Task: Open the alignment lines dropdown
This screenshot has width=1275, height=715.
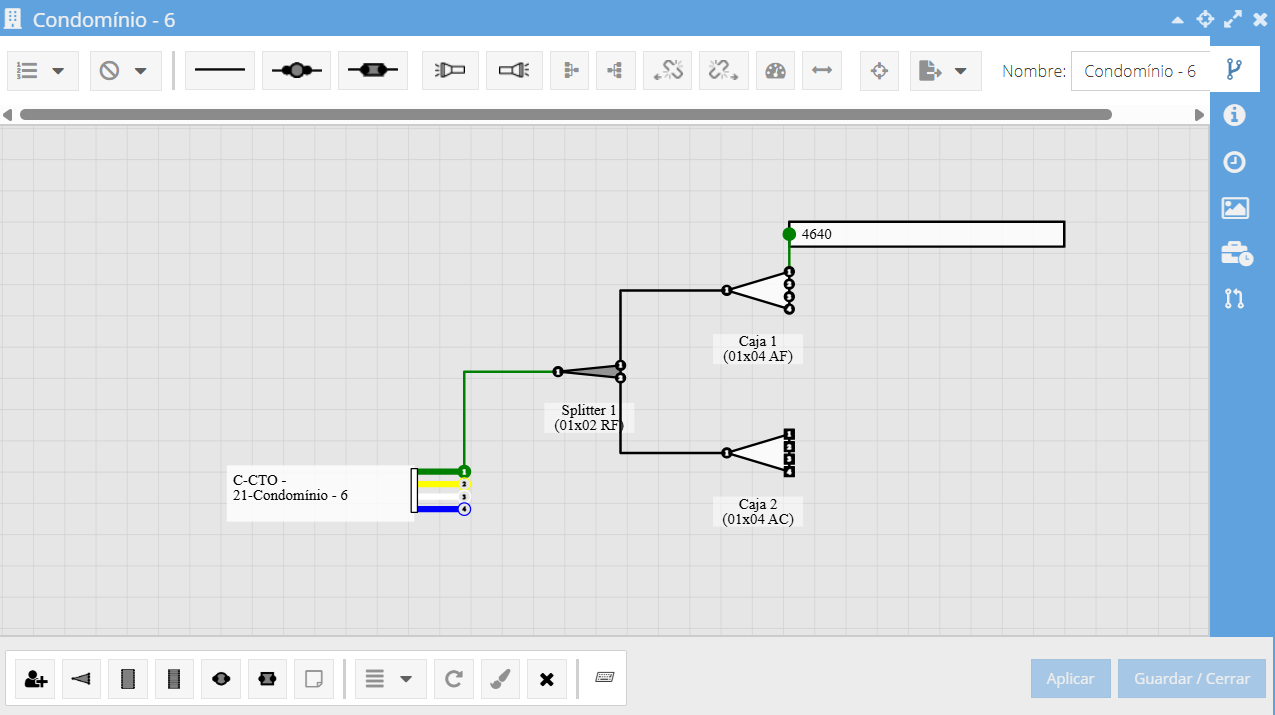Action: (390, 679)
